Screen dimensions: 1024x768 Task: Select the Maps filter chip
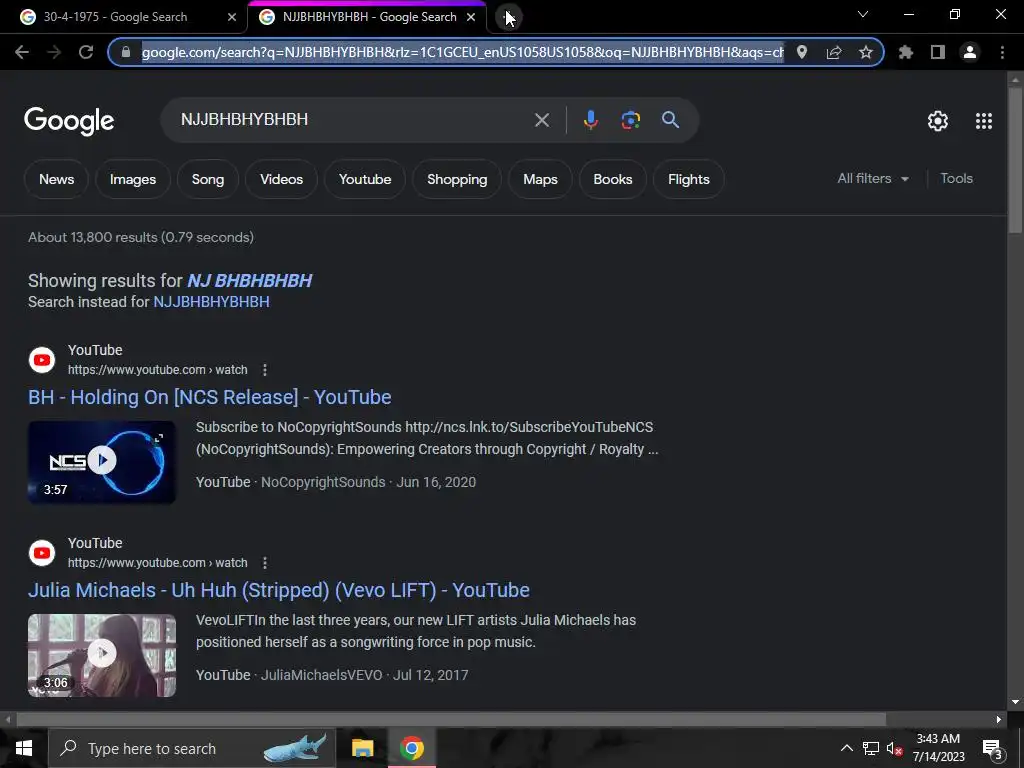[x=540, y=179]
